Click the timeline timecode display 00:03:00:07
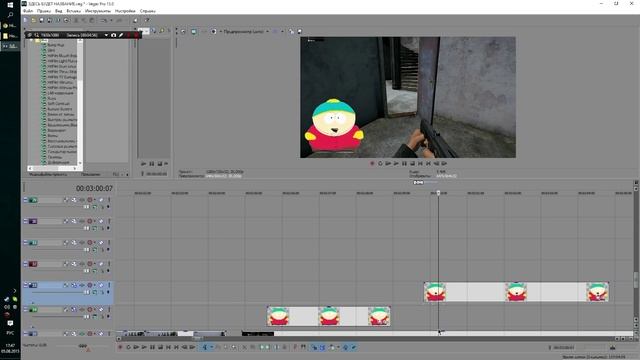The image size is (640, 360). [94, 188]
